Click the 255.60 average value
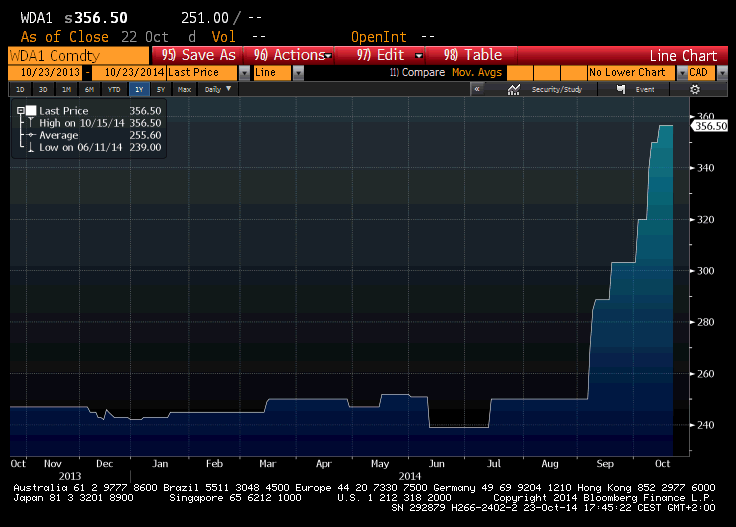 146,135
